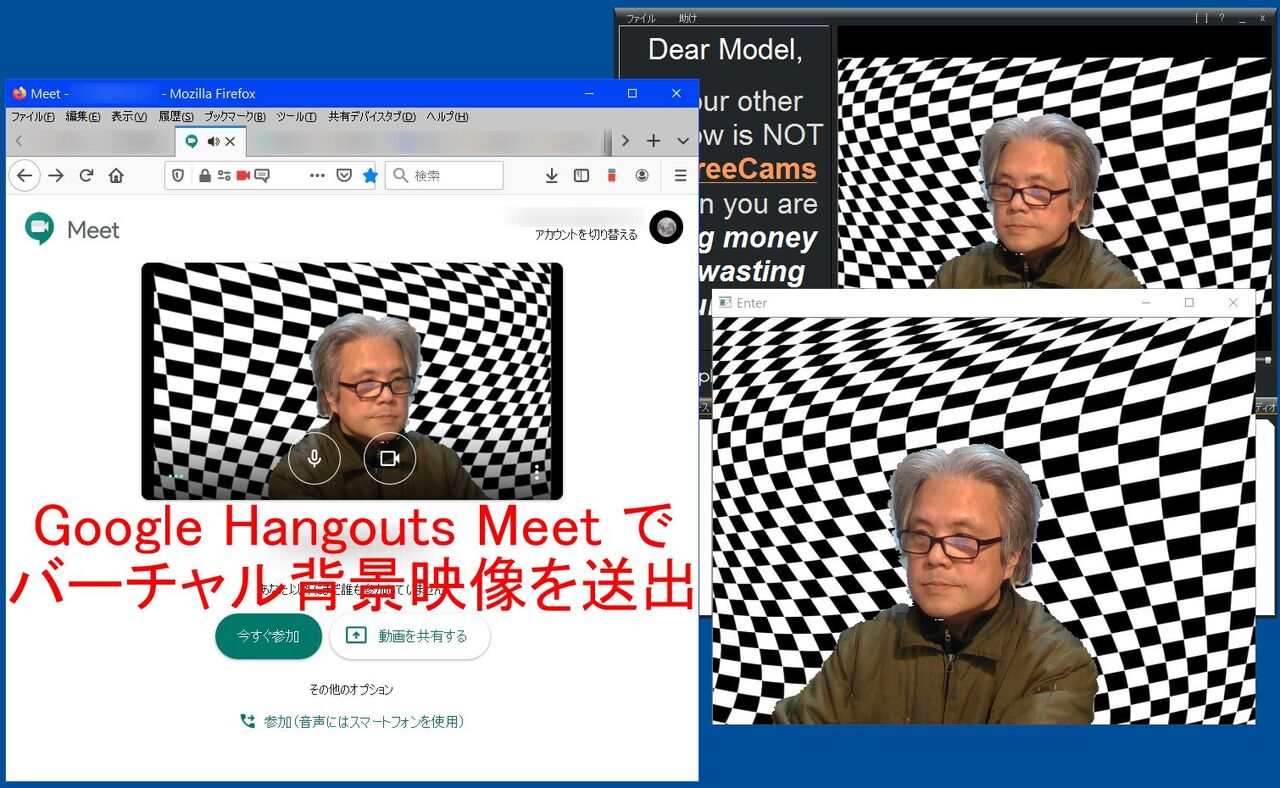
Task: Go back using Firefox's back arrow
Action: tap(24, 175)
